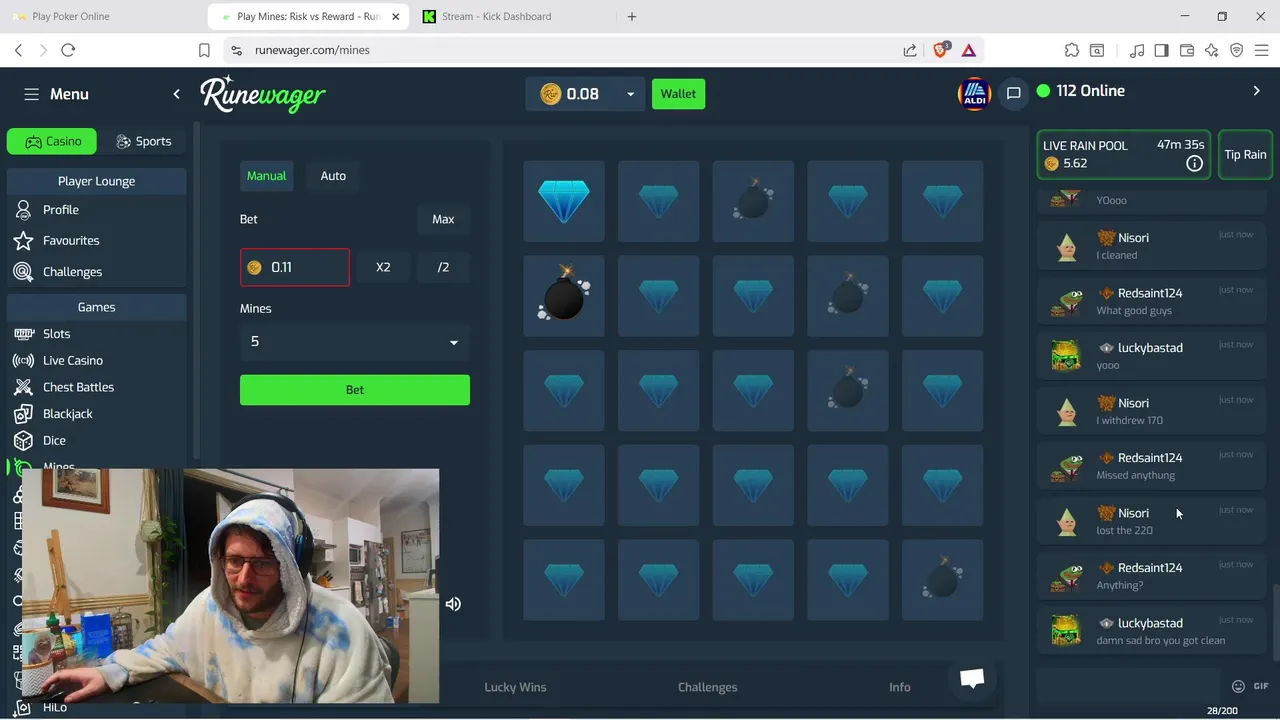Viewport: 1280px width, 720px height.
Task: Open the Challenges tab below the game
Action: coord(707,687)
